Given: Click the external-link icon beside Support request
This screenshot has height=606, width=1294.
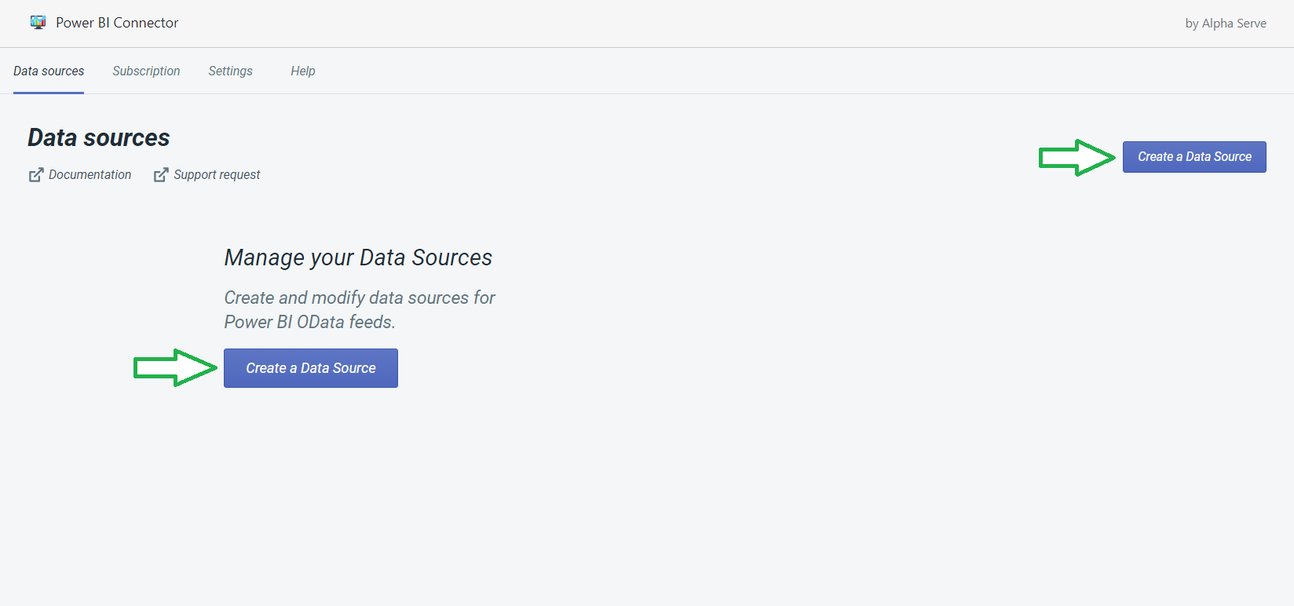Looking at the screenshot, I should 161,174.
